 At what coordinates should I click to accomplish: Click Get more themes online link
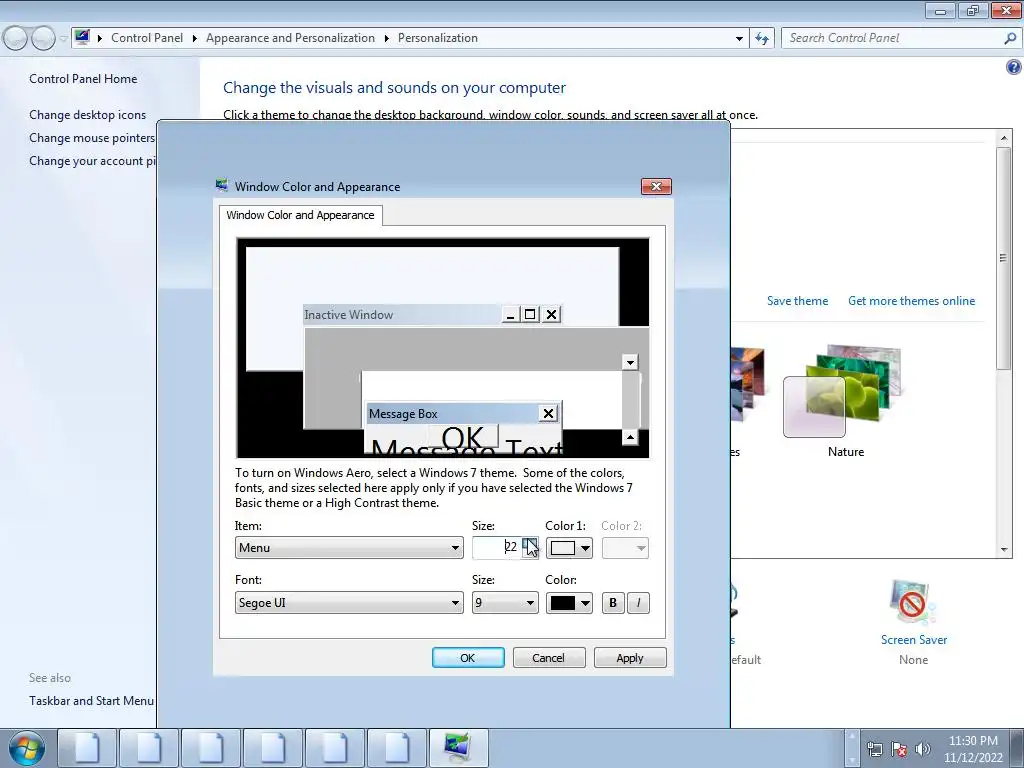pos(911,300)
